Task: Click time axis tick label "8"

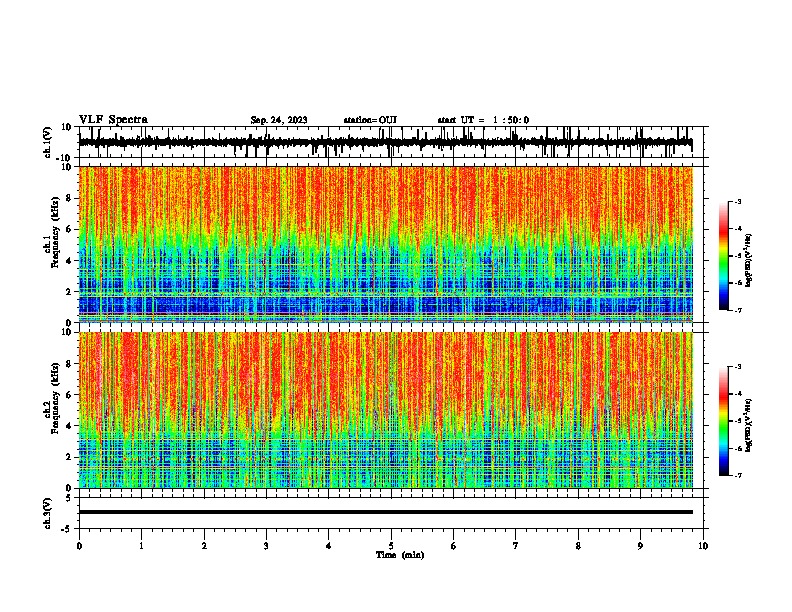Action: (578, 546)
